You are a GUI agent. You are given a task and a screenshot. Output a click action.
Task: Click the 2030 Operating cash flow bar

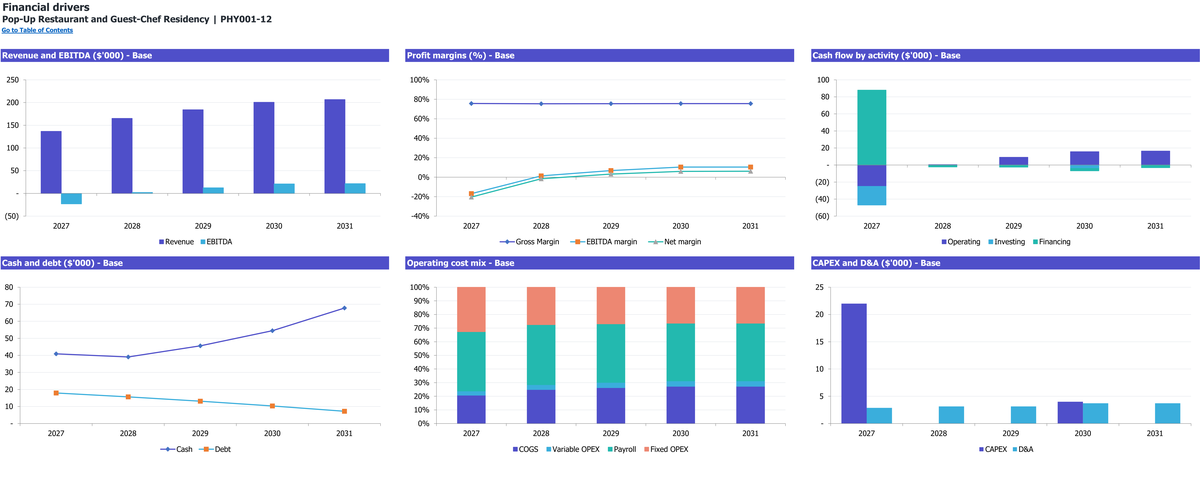click(1085, 158)
